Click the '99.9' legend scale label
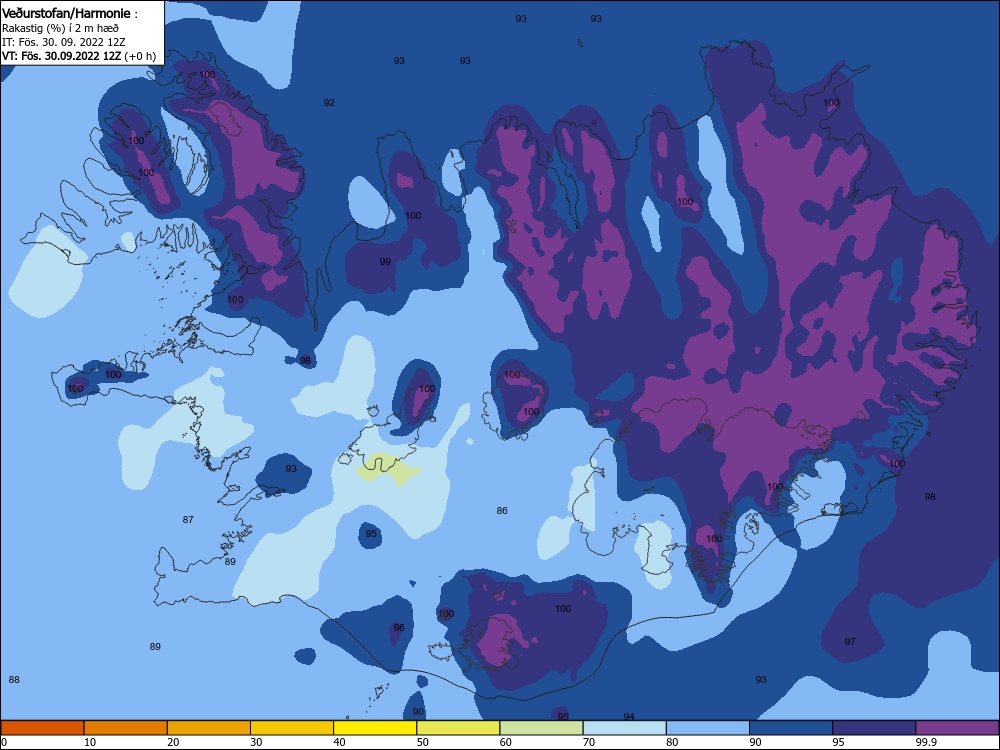Viewport: 1000px width, 750px height. point(926,742)
